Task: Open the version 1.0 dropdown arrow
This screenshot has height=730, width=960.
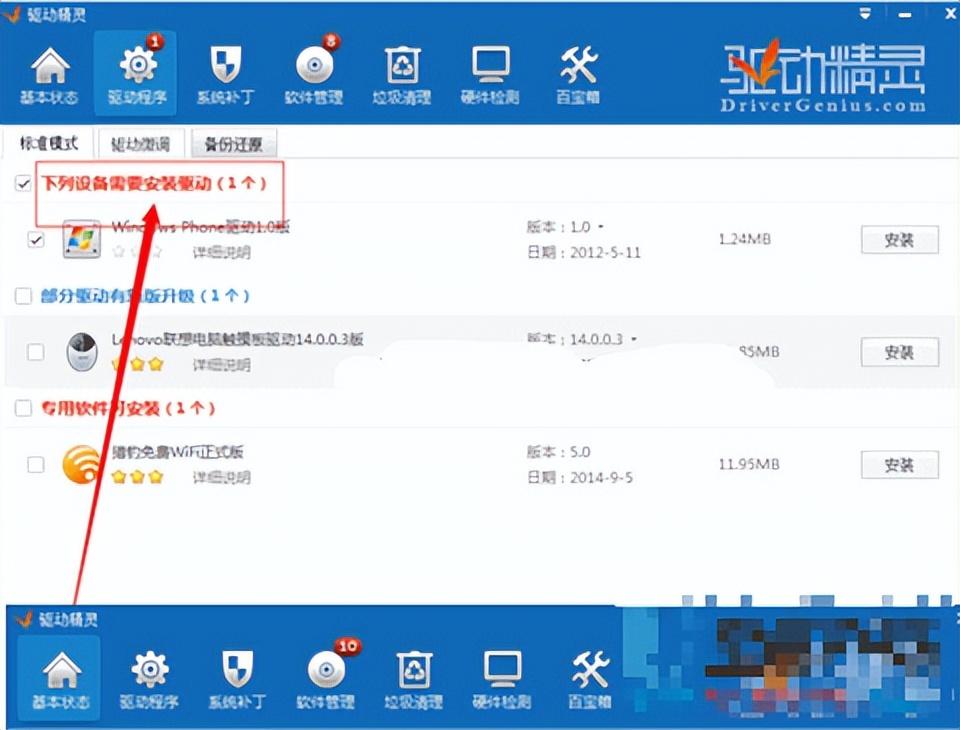Action: click(x=601, y=227)
